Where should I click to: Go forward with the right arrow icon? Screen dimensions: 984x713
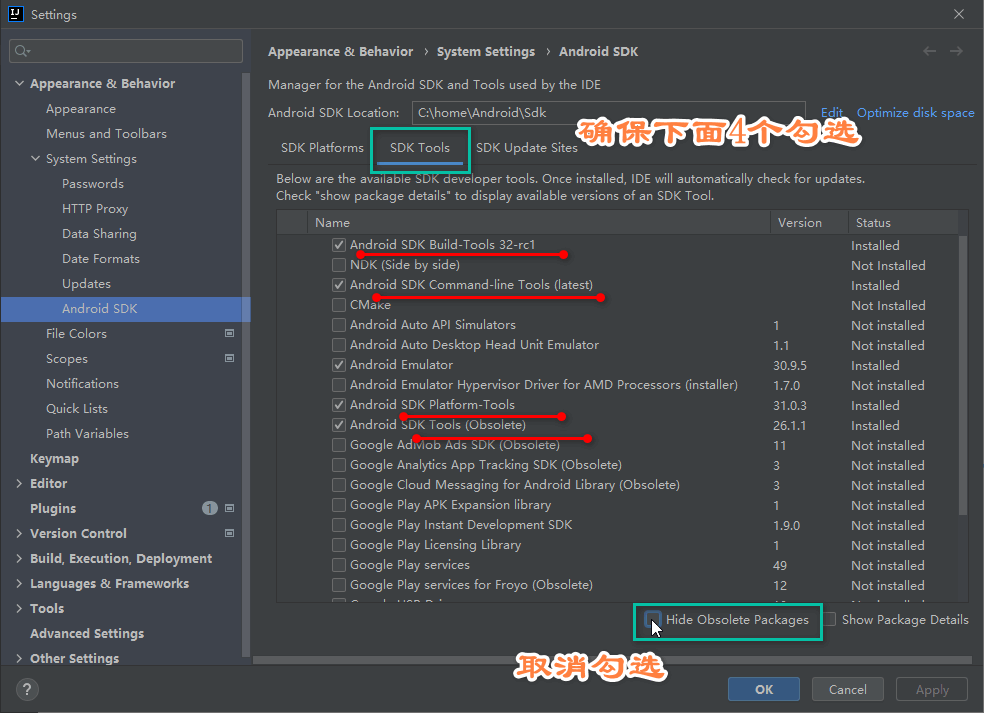pyautogui.click(x=956, y=51)
